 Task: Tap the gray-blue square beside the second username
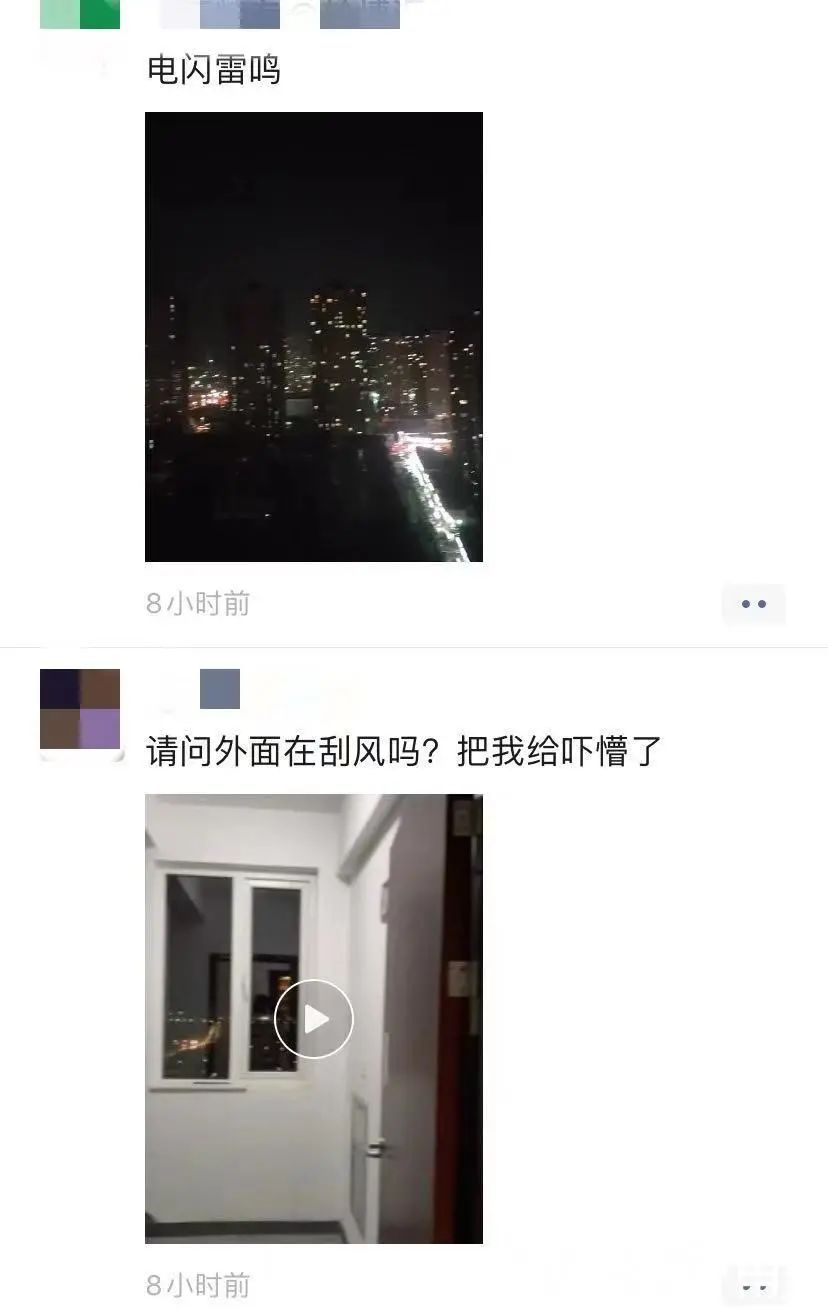tap(220, 689)
